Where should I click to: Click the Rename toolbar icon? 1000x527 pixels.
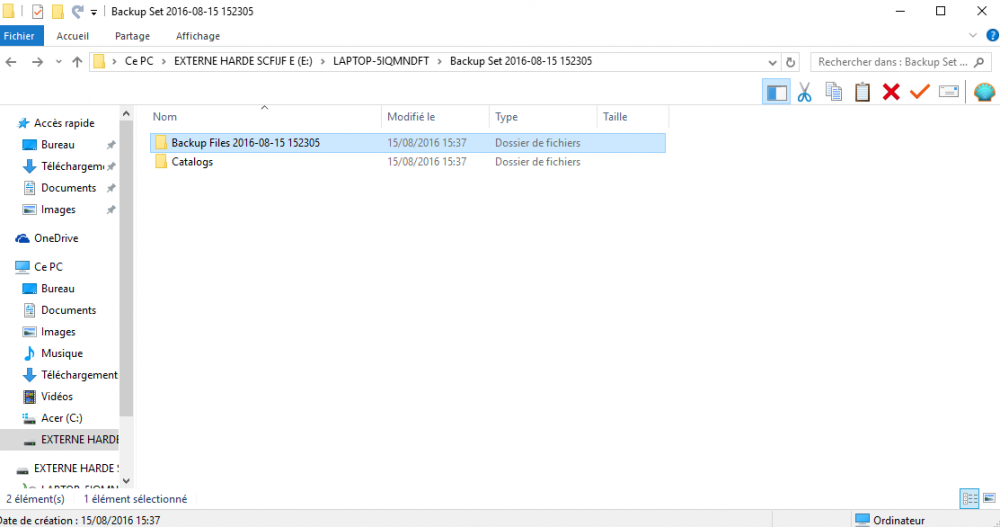[948, 92]
